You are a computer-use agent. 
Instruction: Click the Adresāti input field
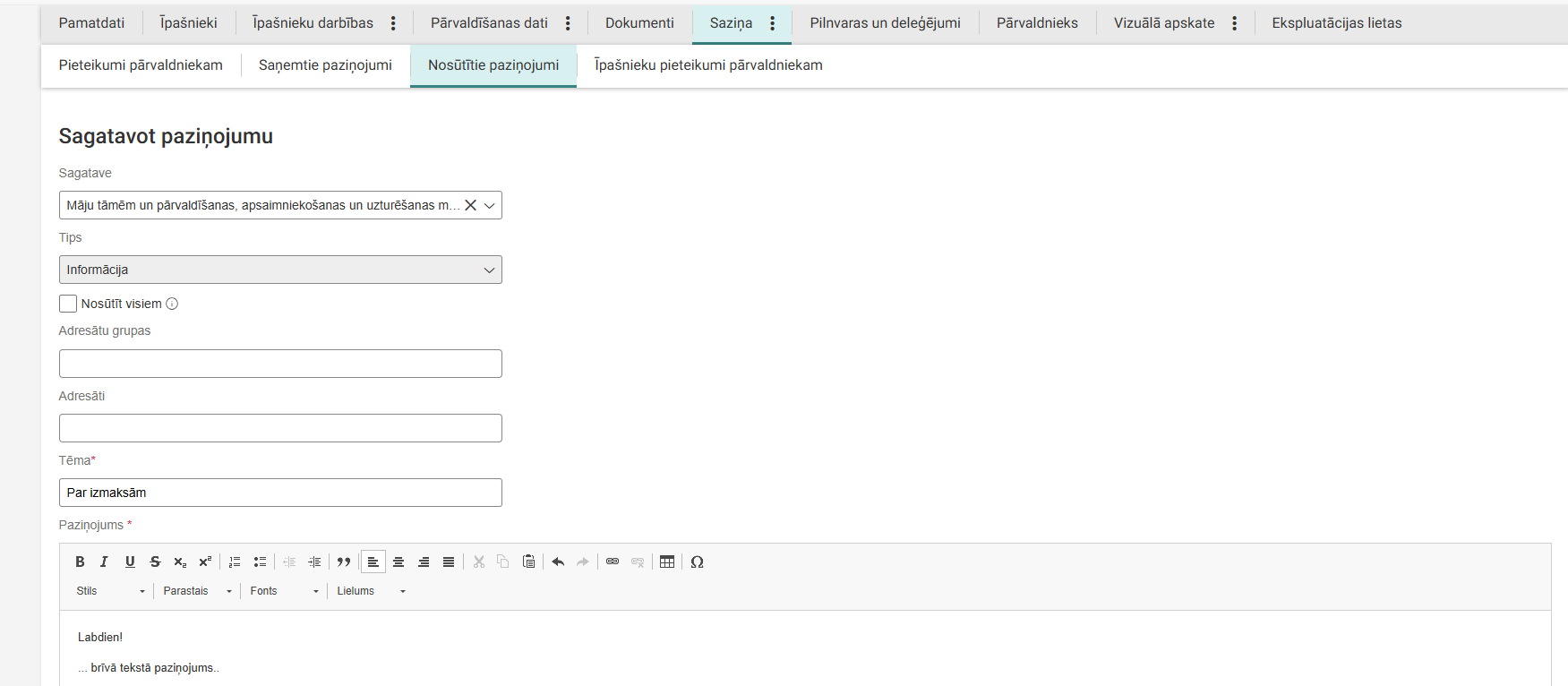pos(280,428)
